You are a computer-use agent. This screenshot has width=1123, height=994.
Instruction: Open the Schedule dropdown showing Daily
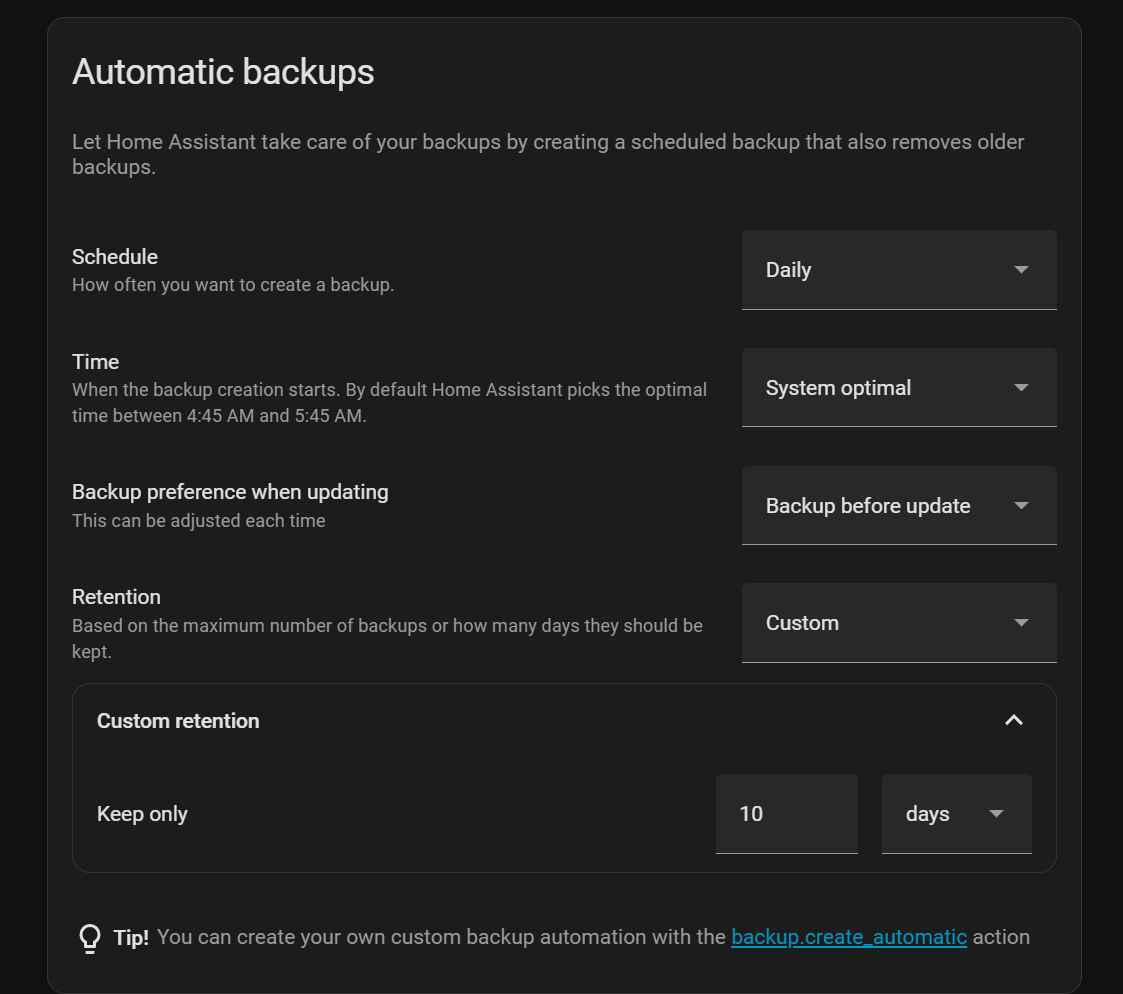click(880, 270)
